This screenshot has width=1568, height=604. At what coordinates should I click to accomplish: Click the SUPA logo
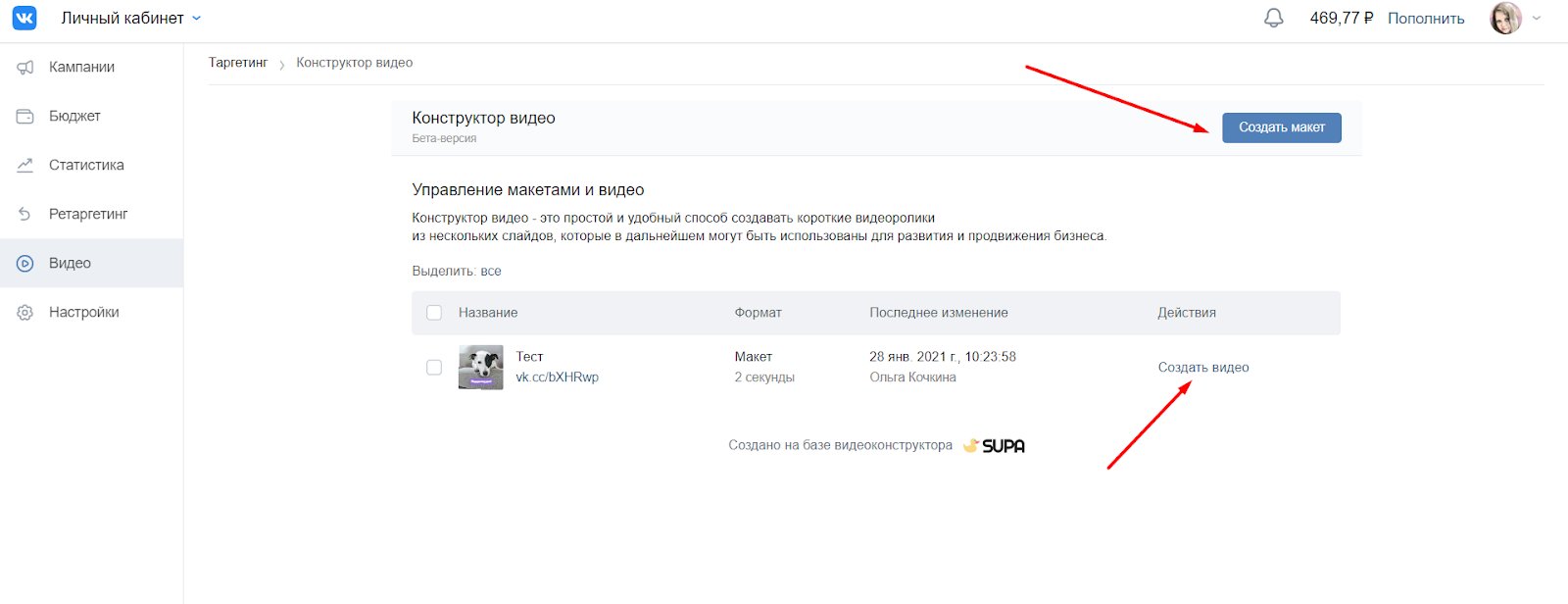[x=994, y=446]
